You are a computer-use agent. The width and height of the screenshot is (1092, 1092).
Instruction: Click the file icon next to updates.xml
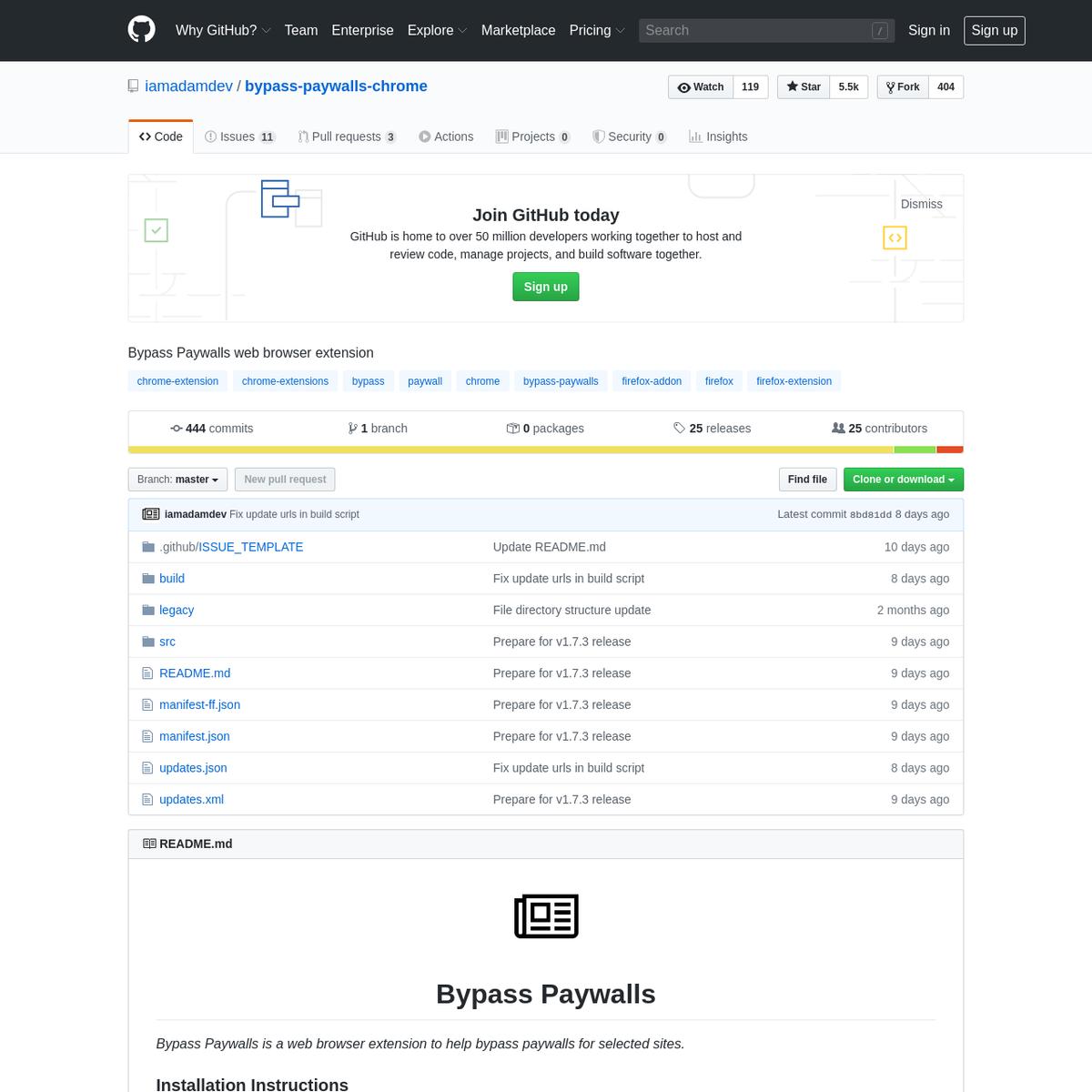tap(148, 800)
